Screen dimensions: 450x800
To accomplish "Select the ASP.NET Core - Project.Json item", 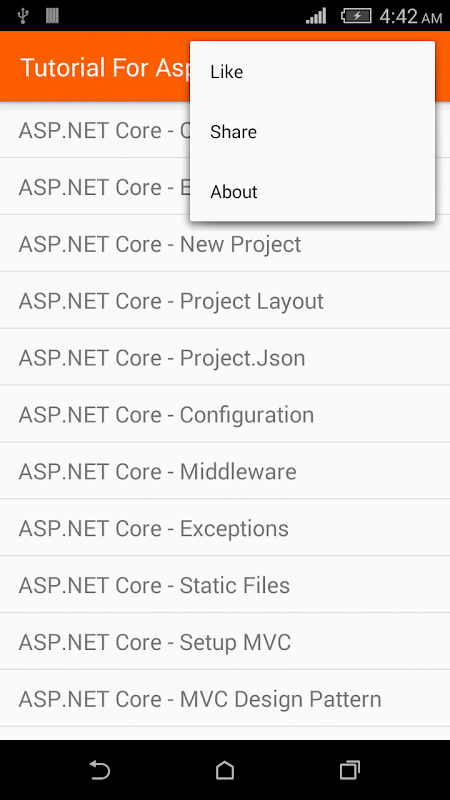I will 225,357.
